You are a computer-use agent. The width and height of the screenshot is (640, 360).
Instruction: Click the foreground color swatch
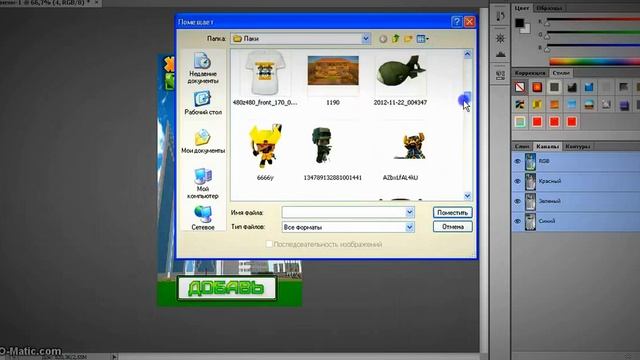click(519, 22)
